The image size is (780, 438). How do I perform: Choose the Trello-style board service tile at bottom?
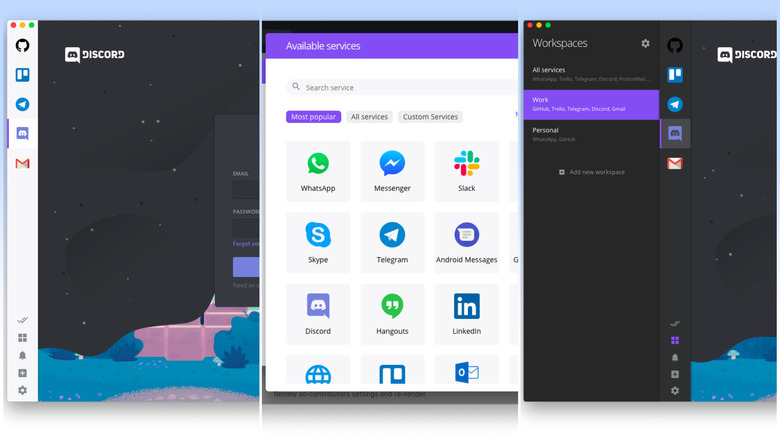coord(392,370)
